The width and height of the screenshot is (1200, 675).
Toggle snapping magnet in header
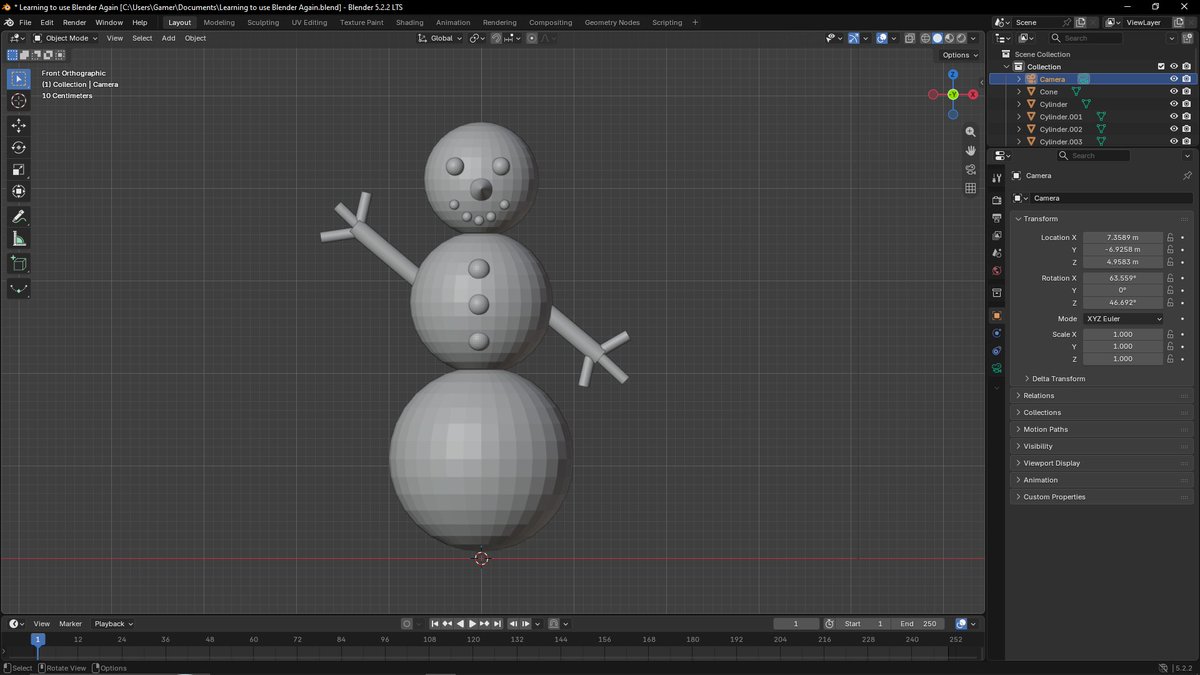click(497, 38)
